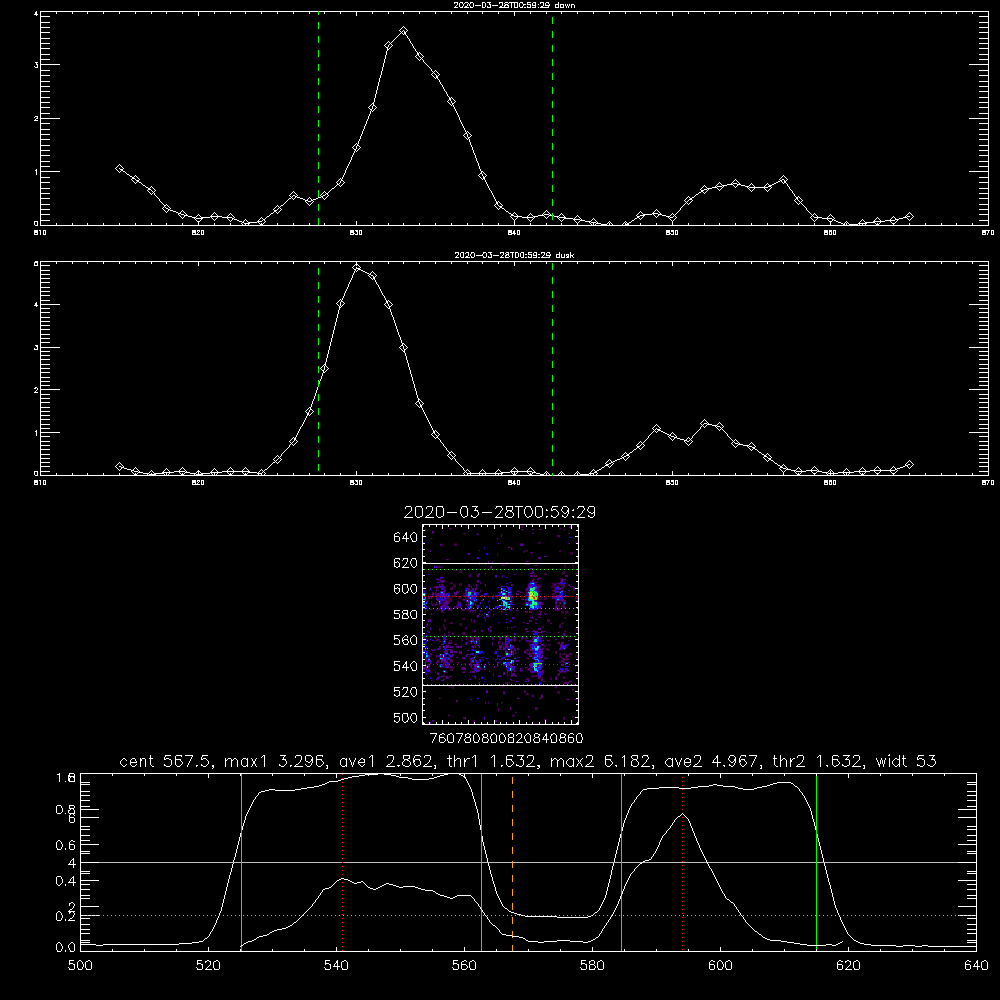Click the right green dashed line in dusk plot
The width and height of the screenshot is (1000, 1000).
552,368
